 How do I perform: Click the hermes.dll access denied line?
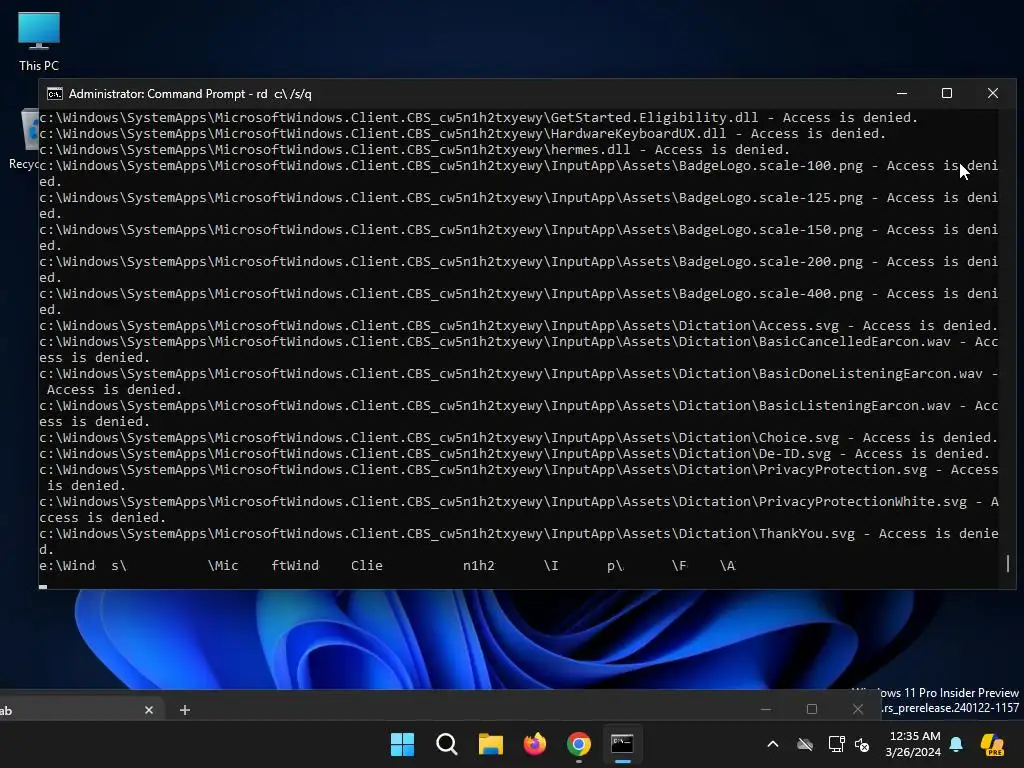[x=415, y=150]
